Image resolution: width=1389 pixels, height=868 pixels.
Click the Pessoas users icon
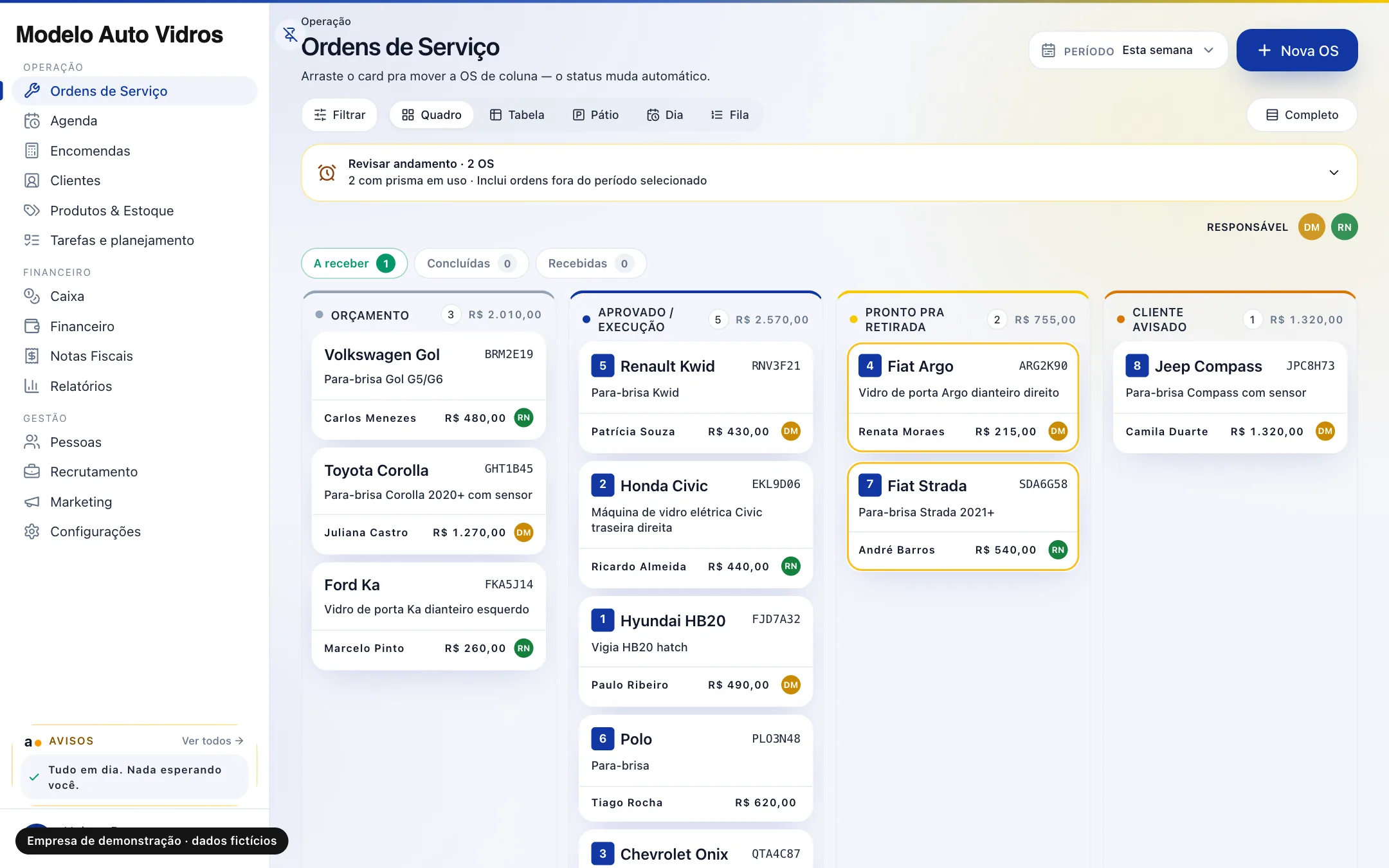click(32, 442)
